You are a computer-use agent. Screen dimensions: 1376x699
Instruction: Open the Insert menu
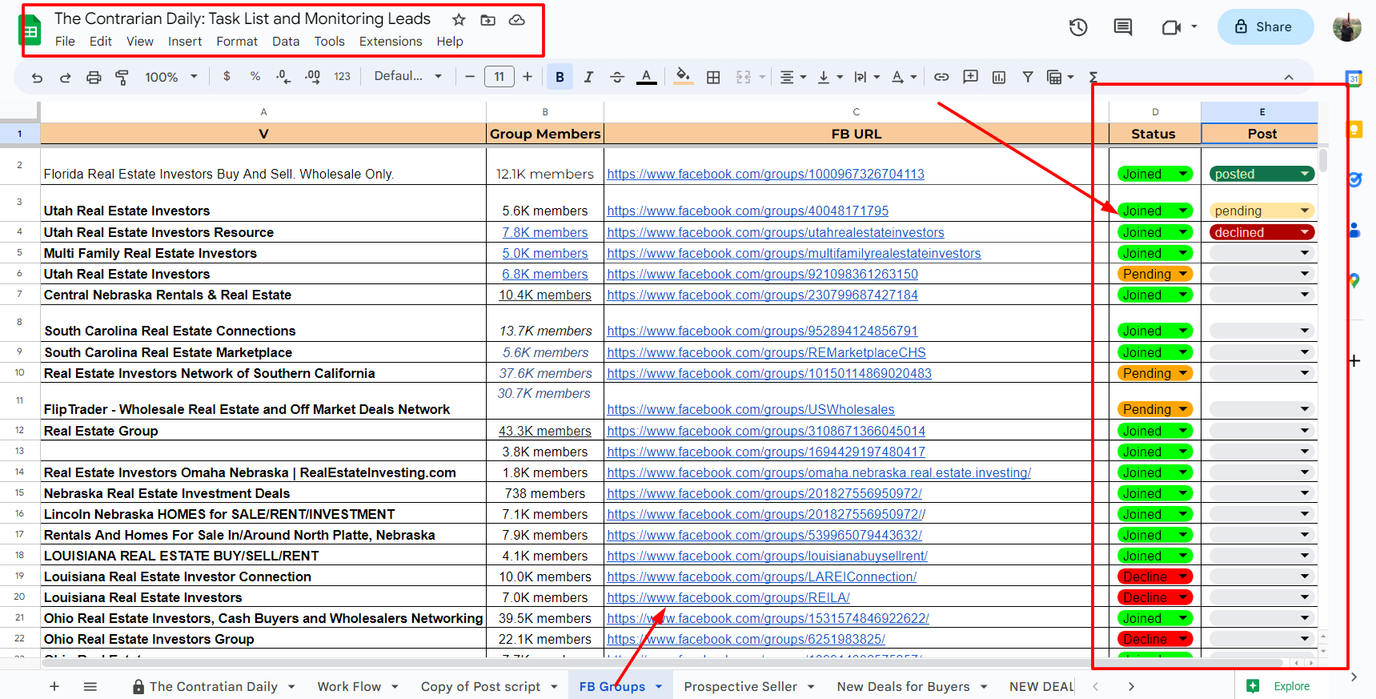185,41
